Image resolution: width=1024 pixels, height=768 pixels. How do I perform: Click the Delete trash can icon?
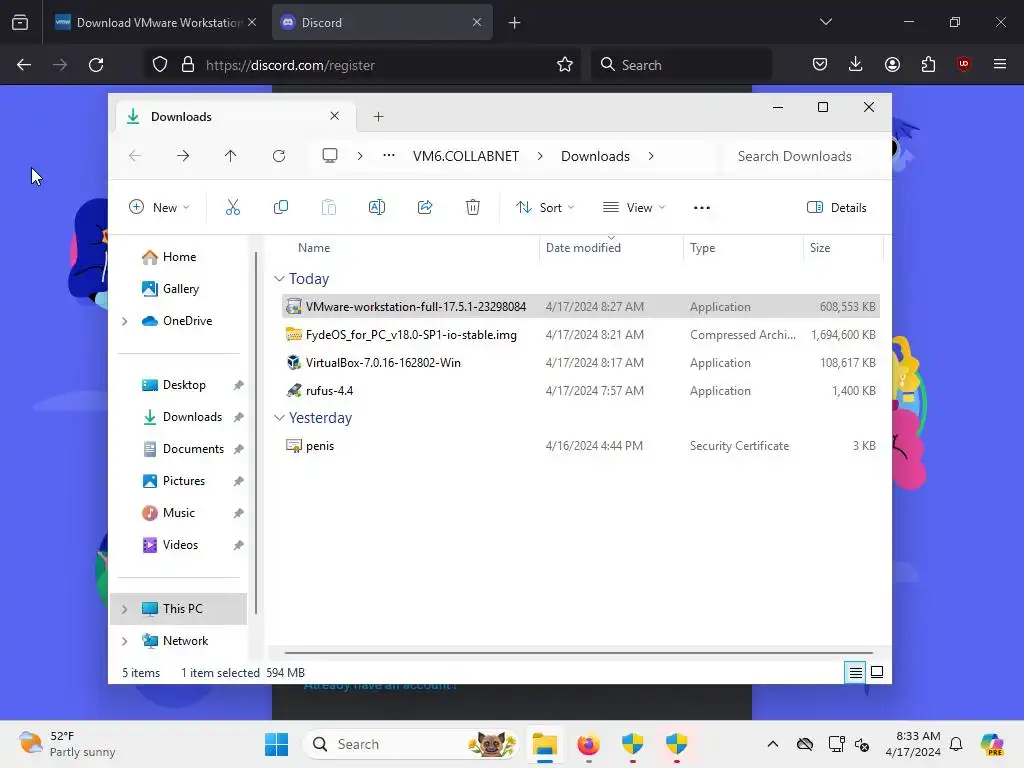(473, 208)
